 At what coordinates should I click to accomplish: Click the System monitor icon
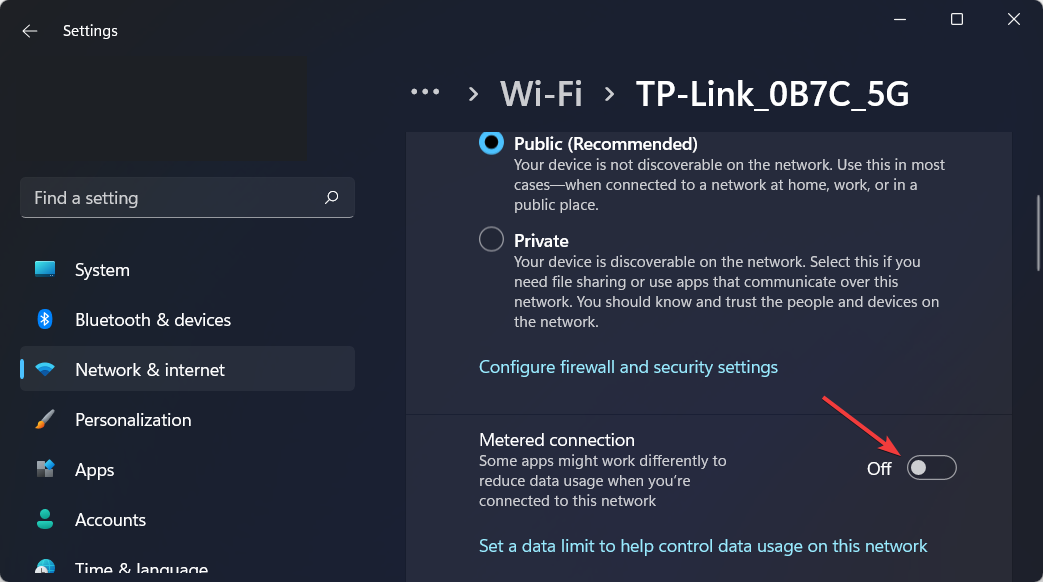tap(45, 270)
